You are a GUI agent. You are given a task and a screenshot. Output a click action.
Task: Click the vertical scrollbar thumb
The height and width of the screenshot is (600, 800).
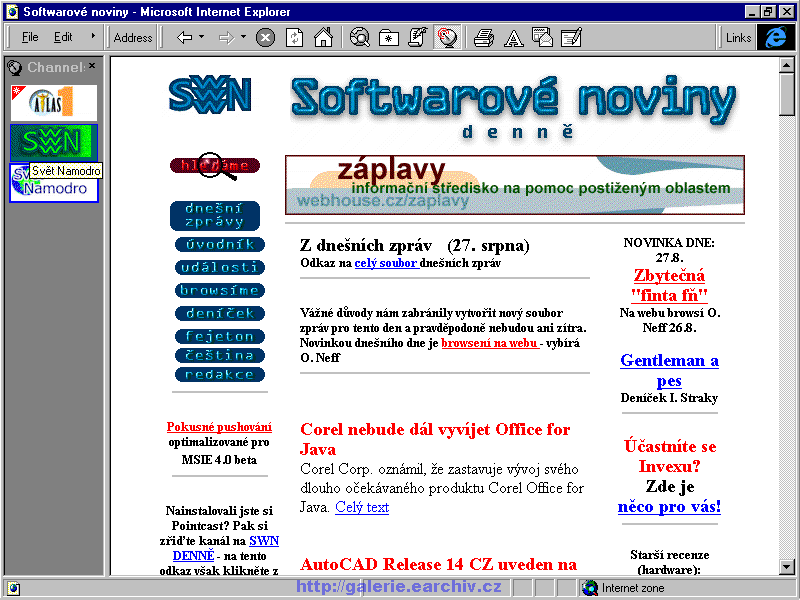point(786,94)
